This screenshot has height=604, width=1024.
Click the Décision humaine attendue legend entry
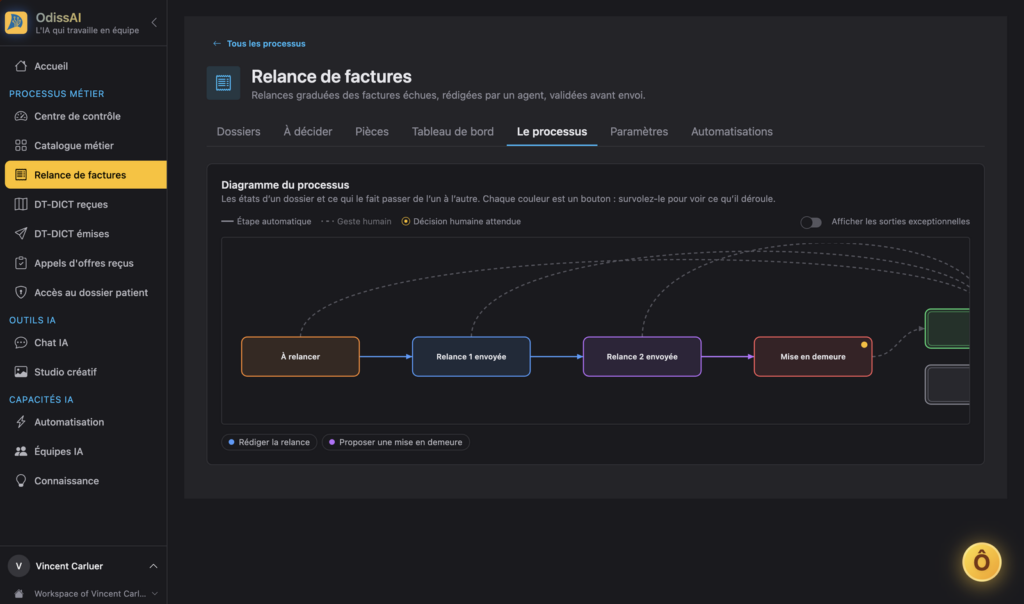coord(461,221)
